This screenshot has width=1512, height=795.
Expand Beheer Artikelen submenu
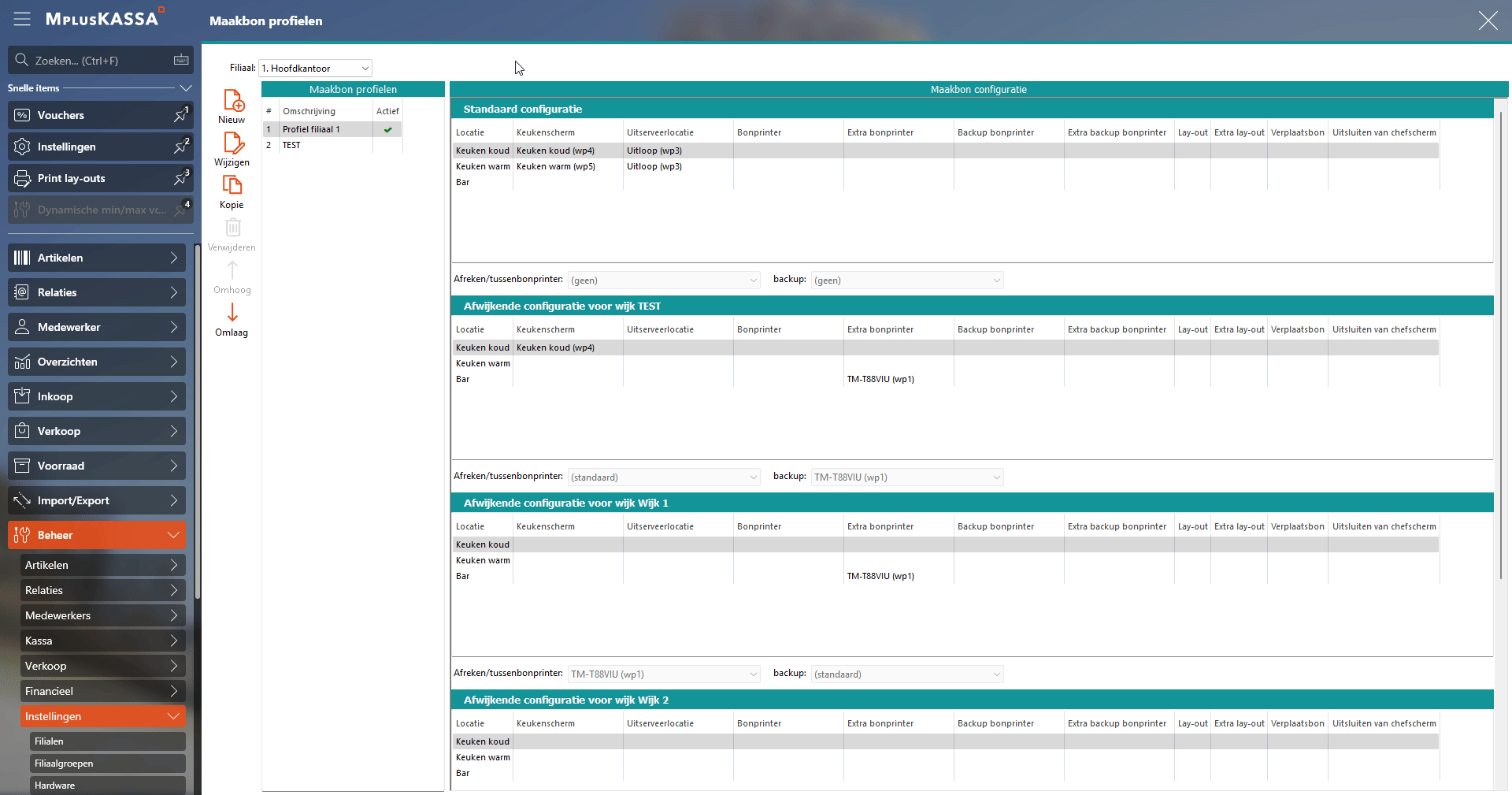point(103,565)
